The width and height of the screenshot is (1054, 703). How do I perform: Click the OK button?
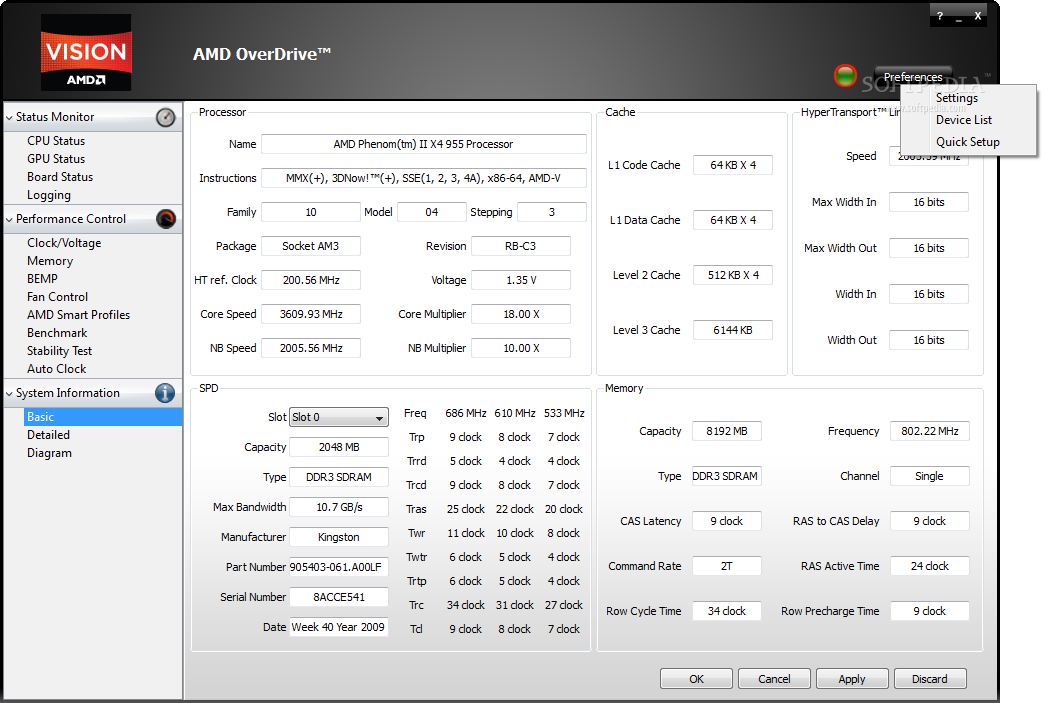click(696, 679)
